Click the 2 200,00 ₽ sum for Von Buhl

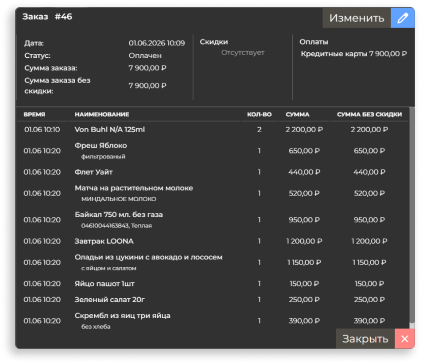pos(304,129)
